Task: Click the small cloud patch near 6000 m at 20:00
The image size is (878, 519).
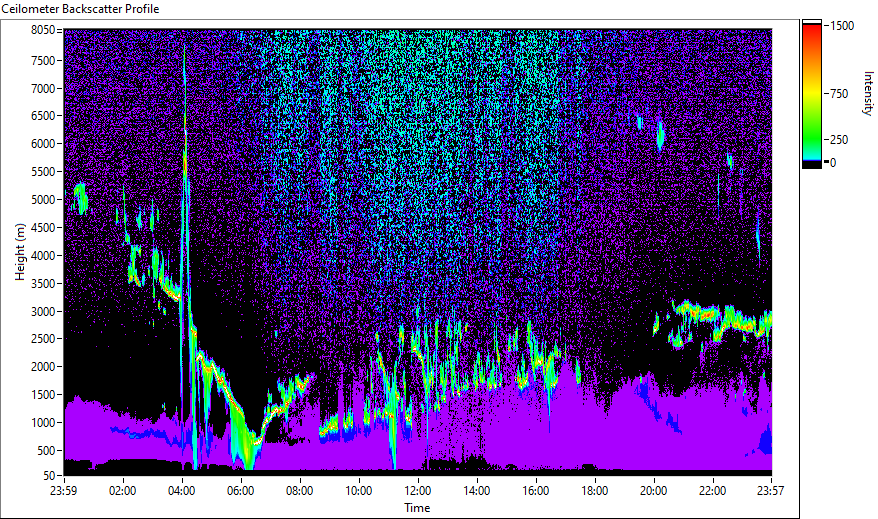Action: coord(660,135)
